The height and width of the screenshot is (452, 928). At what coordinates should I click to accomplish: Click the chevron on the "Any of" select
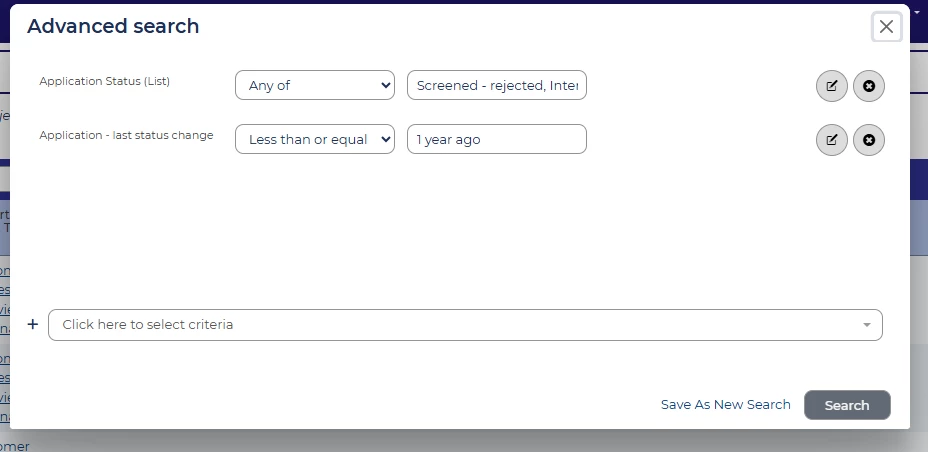[386, 86]
